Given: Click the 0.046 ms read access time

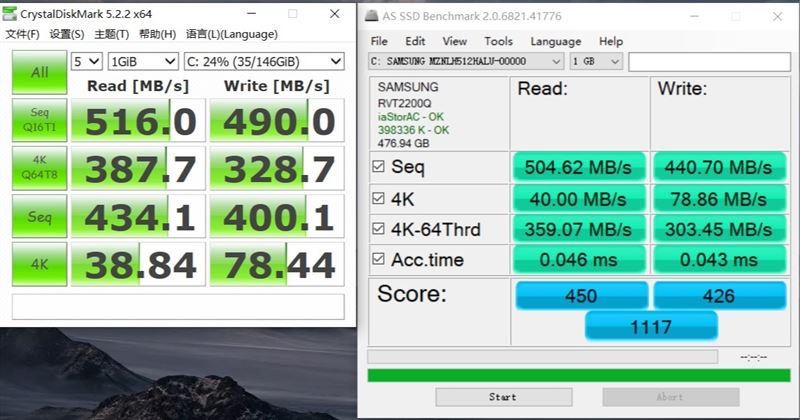Looking at the screenshot, I should [579, 260].
